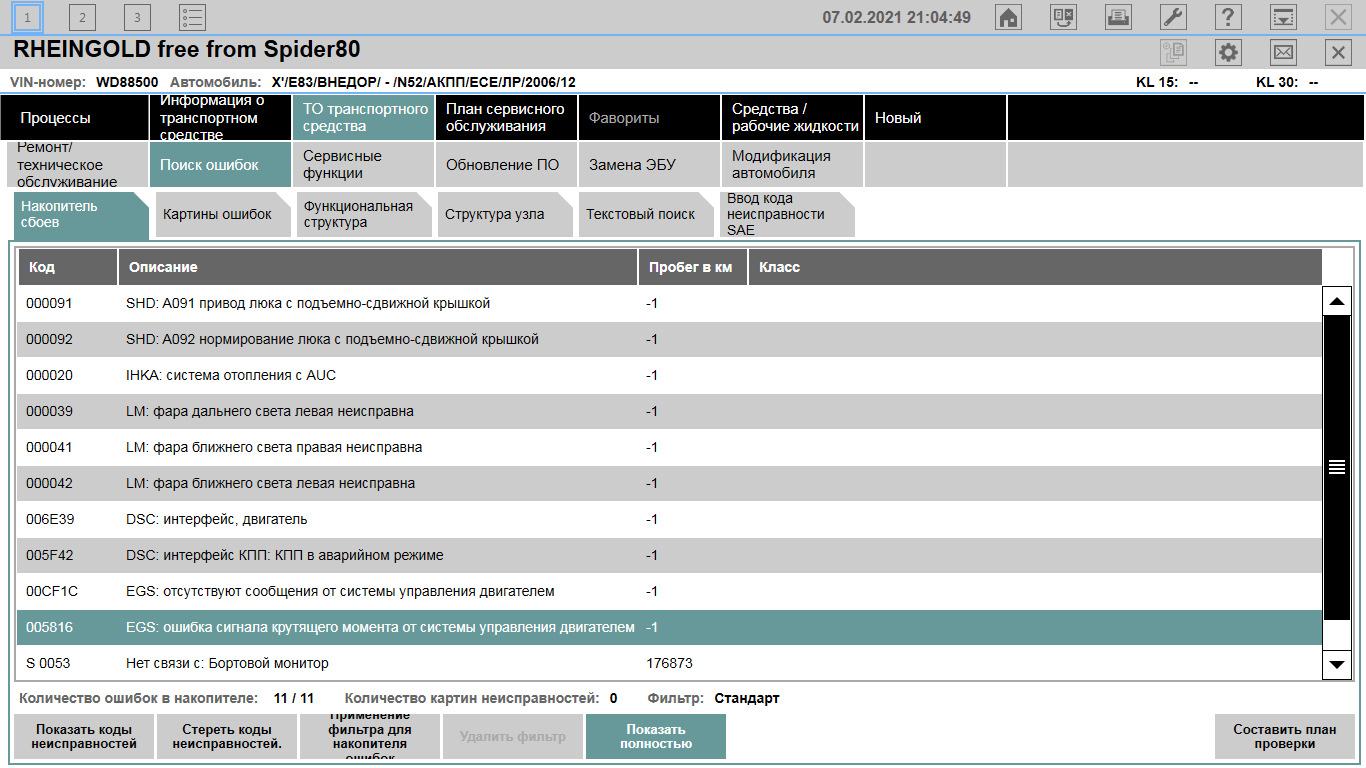
Task: Open Ремонт/техническое обслуживание submenu
Action: (x=77, y=165)
